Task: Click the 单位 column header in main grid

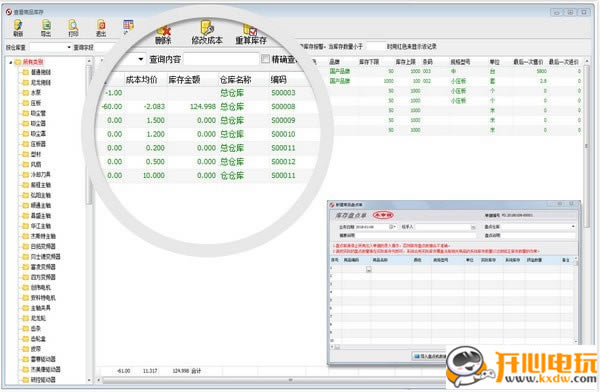Action: tap(494, 62)
